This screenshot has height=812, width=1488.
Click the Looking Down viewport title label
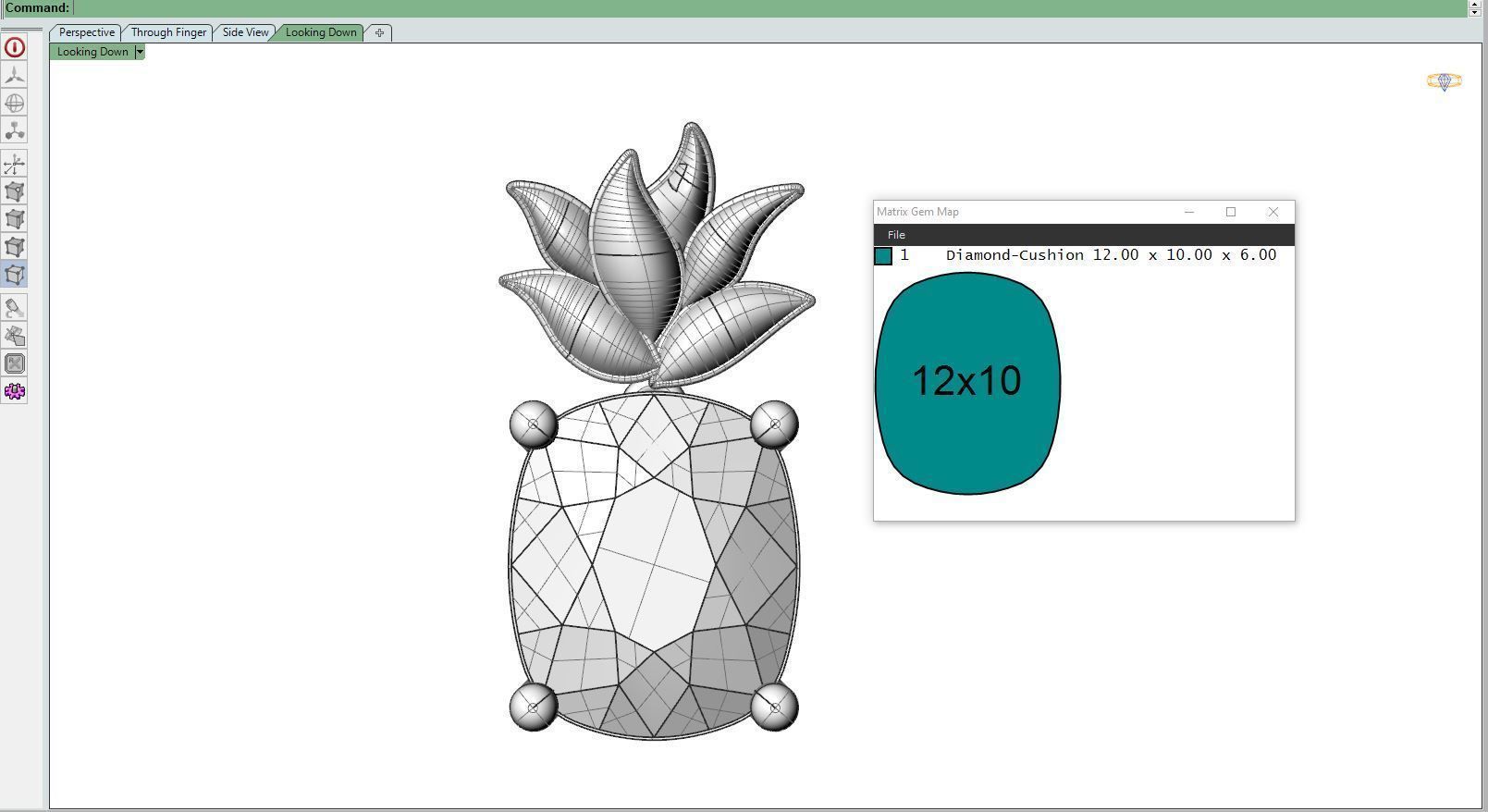point(92,52)
